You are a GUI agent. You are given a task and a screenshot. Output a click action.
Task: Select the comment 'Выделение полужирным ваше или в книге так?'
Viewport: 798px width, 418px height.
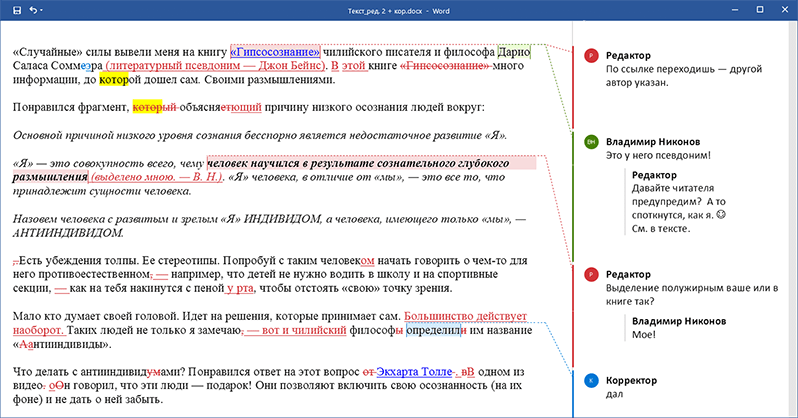coord(692,294)
